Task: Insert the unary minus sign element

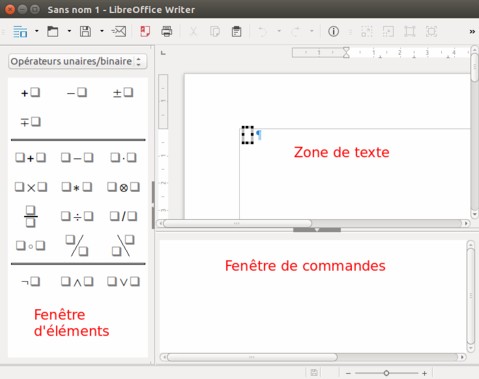Action: point(77,92)
